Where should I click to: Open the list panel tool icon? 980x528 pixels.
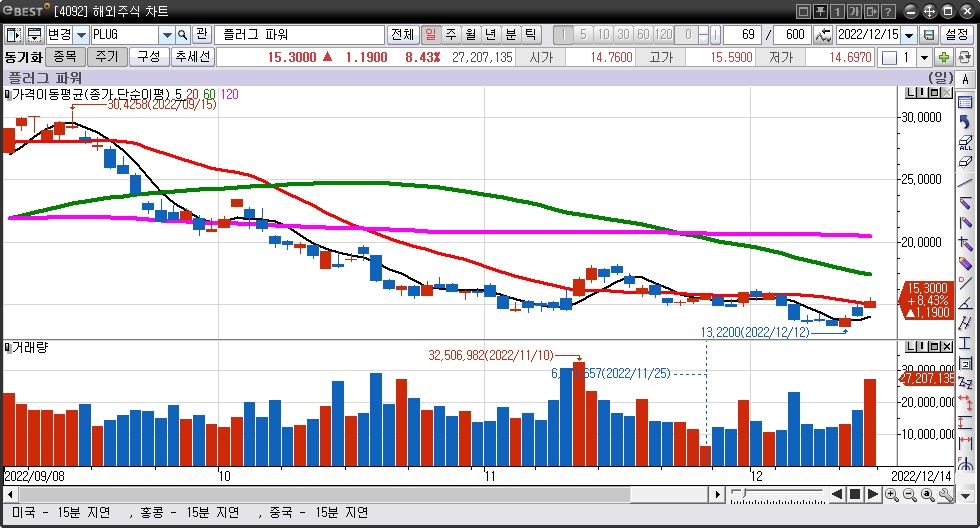(966, 102)
